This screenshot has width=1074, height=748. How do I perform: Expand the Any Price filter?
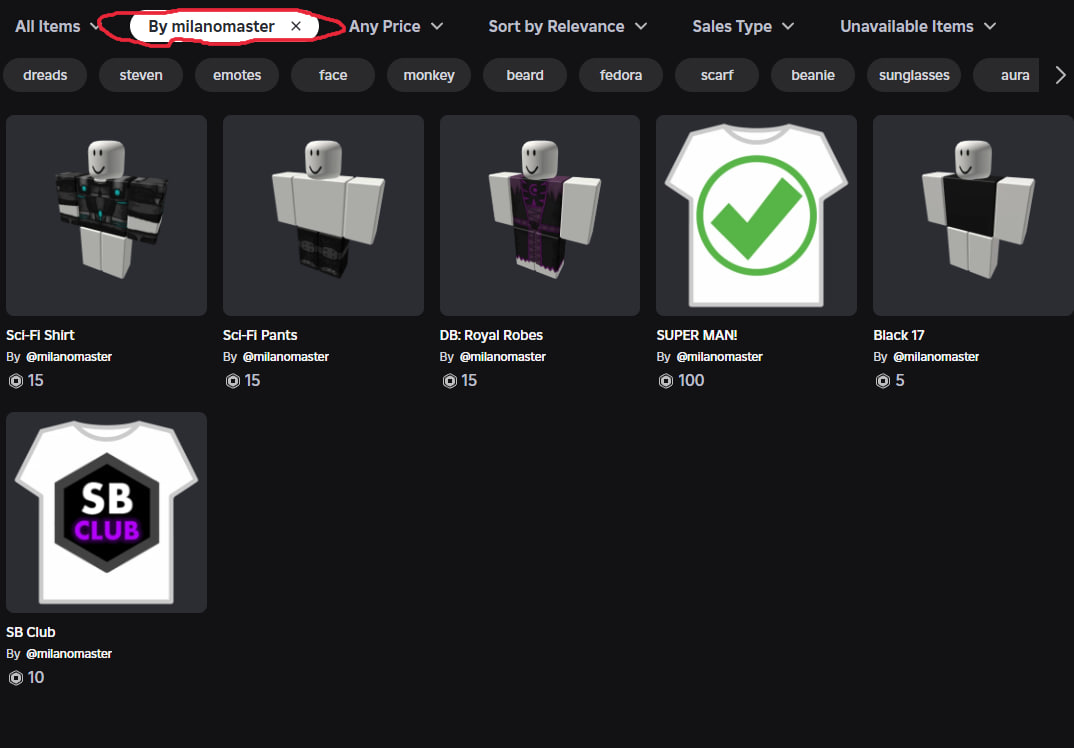tap(397, 27)
